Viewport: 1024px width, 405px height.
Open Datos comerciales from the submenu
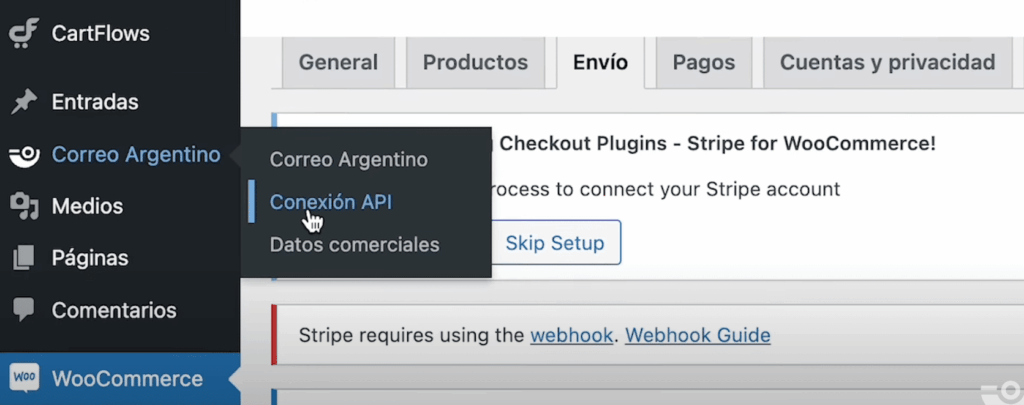(x=355, y=245)
